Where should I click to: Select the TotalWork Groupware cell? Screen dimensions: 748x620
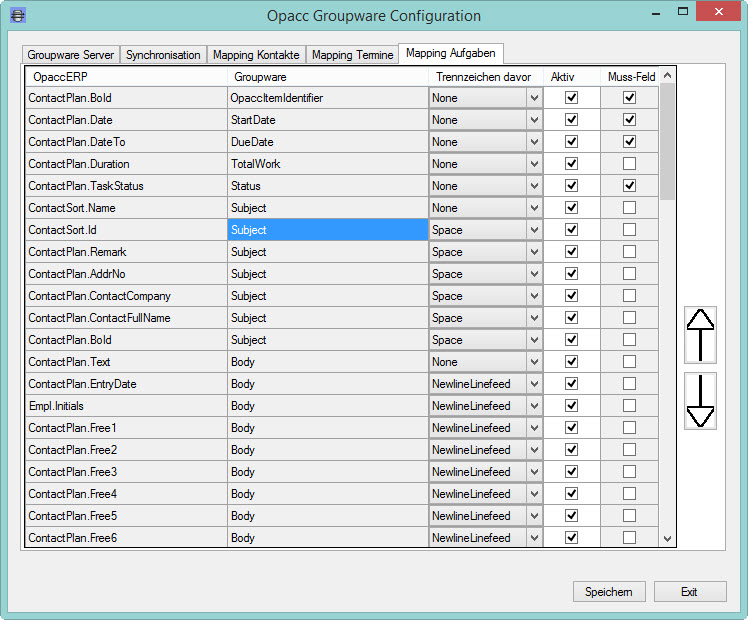point(328,164)
